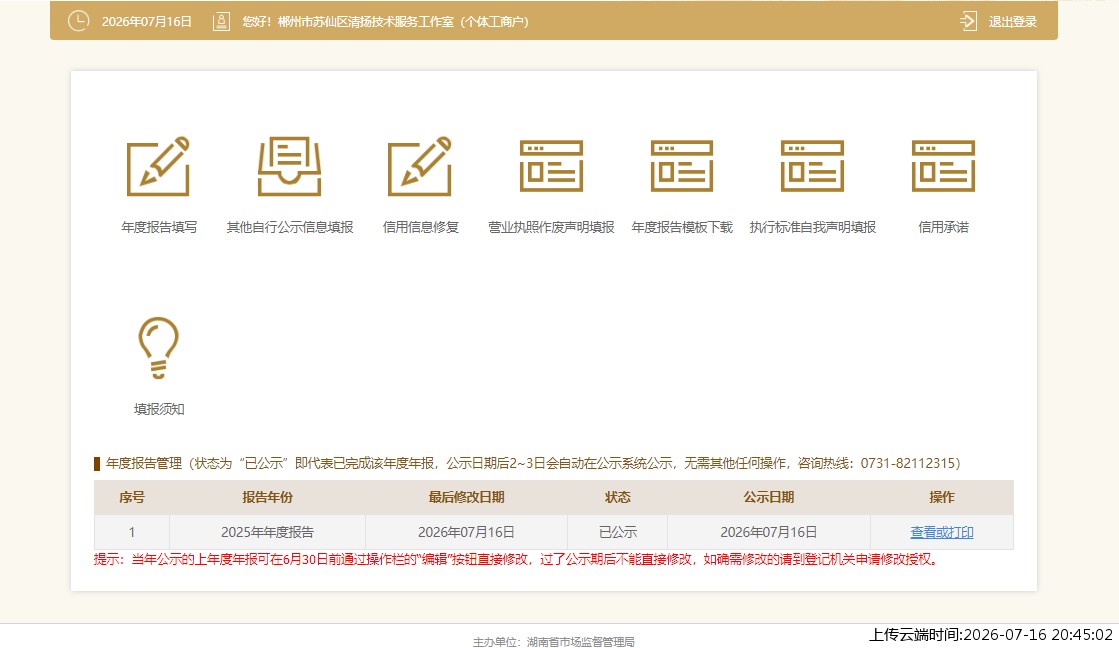Viewport: 1119px width, 648px height.
Task: Click the 执行标准自我声明填报 label
Action: (x=812, y=227)
